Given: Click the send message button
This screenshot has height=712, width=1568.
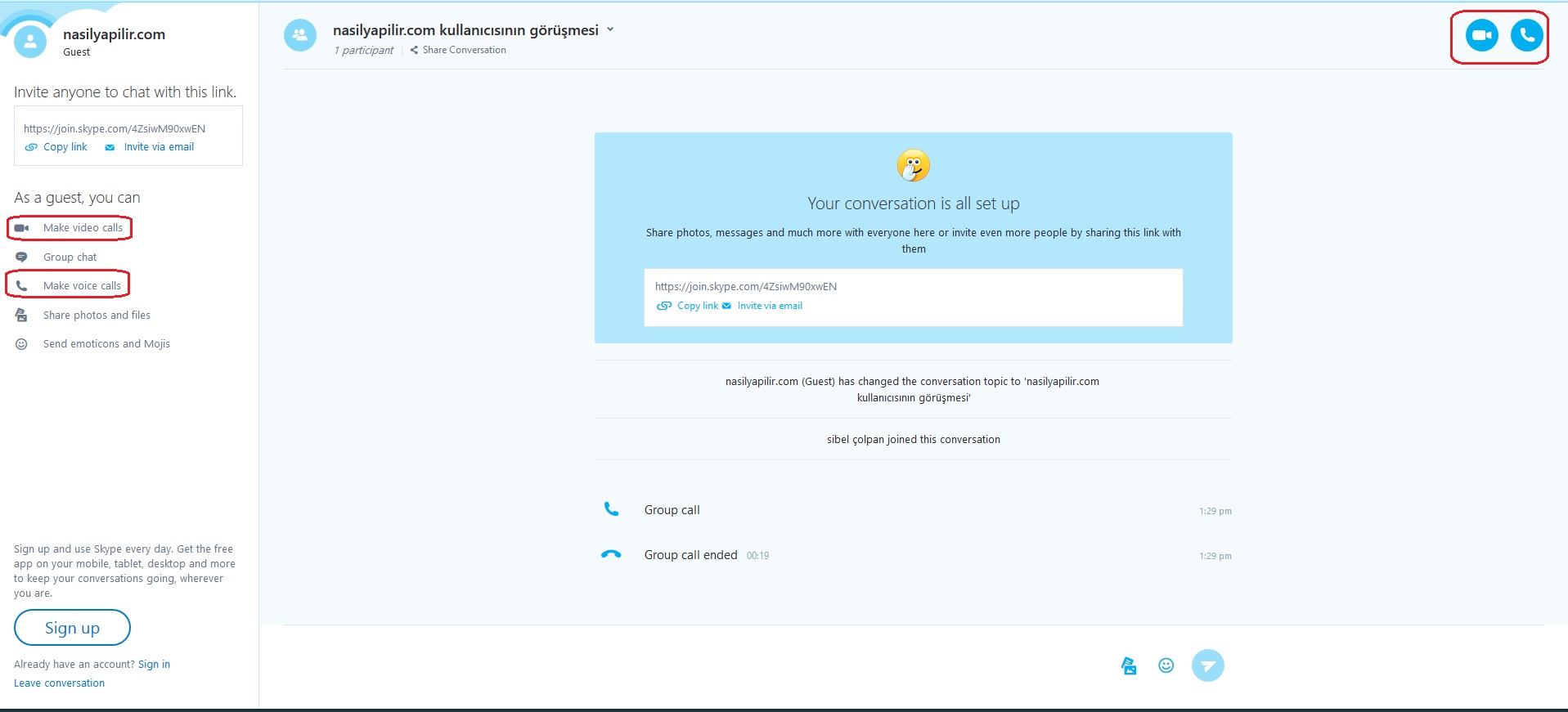Looking at the screenshot, I should pos(1208,665).
